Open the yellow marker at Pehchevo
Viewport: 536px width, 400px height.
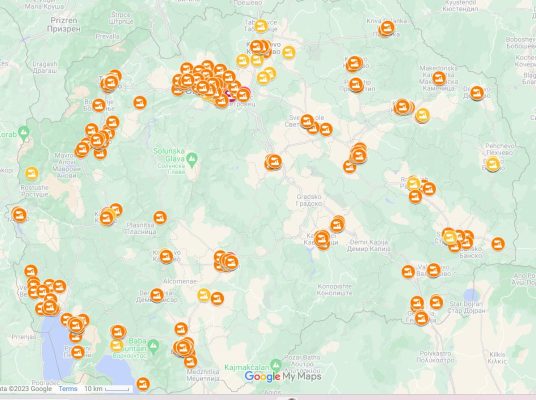tap(493, 163)
